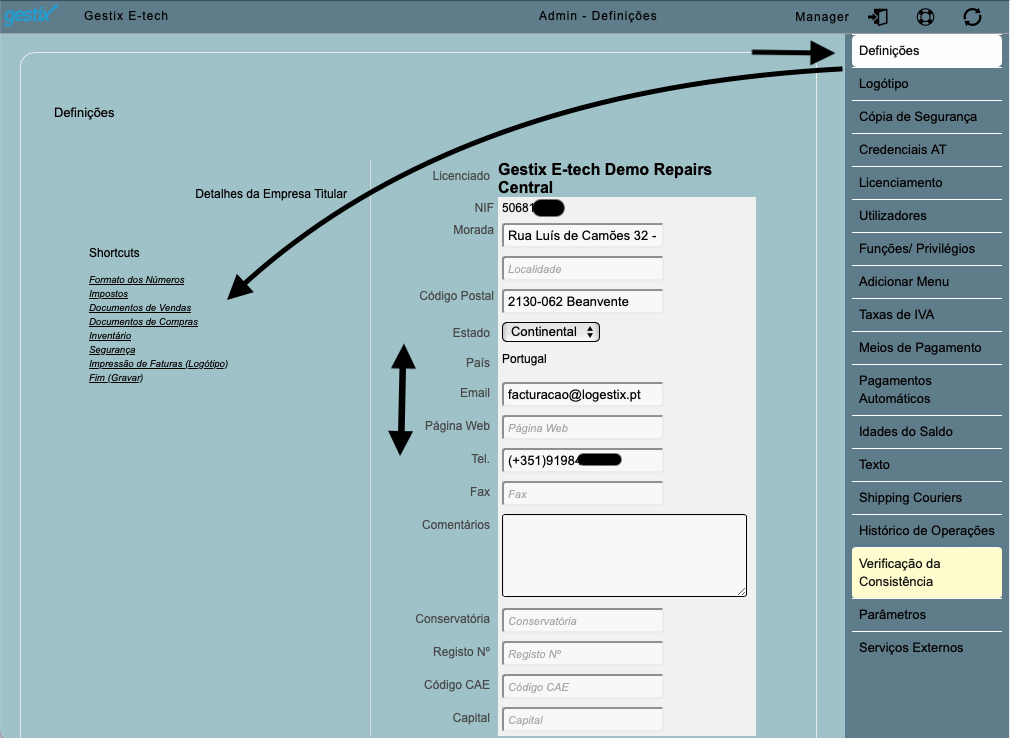Viewport: 1010px width, 738px height.
Task: Click the Detalhes da Empresa Titular heading
Action: click(x=271, y=194)
